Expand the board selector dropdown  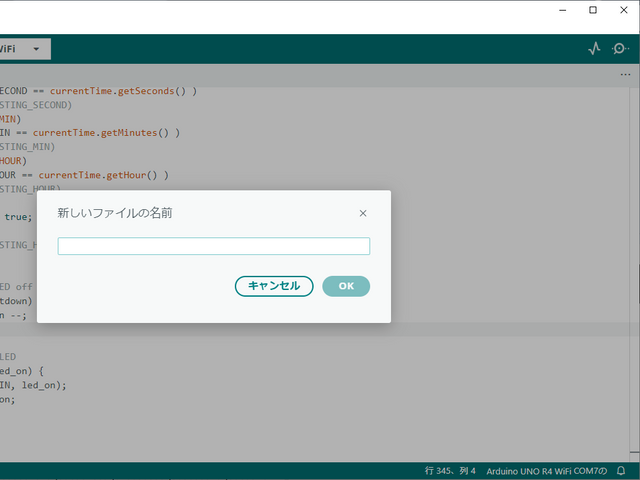25,49
